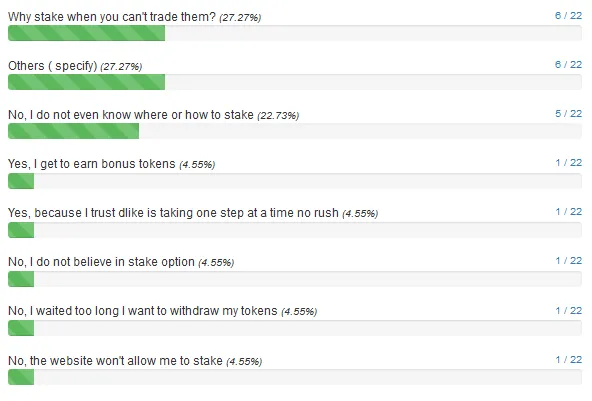Select 'No, the website won't allow me to stake'

coord(115,361)
